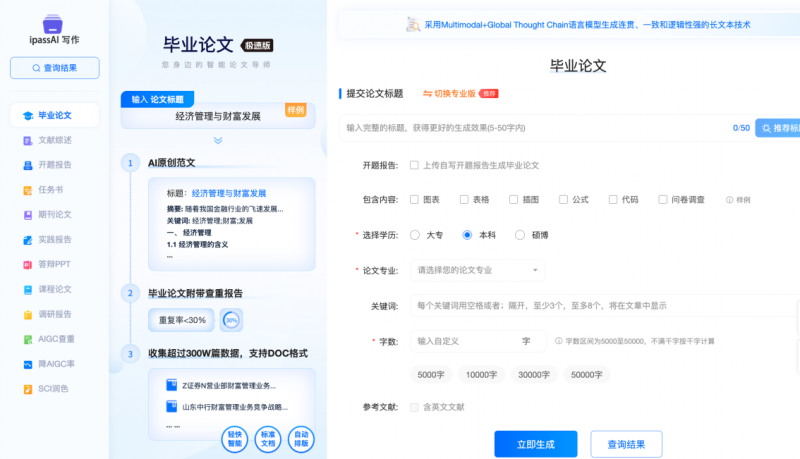
Task: Enable the 问卷调查 checkbox
Action: (x=663, y=199)
